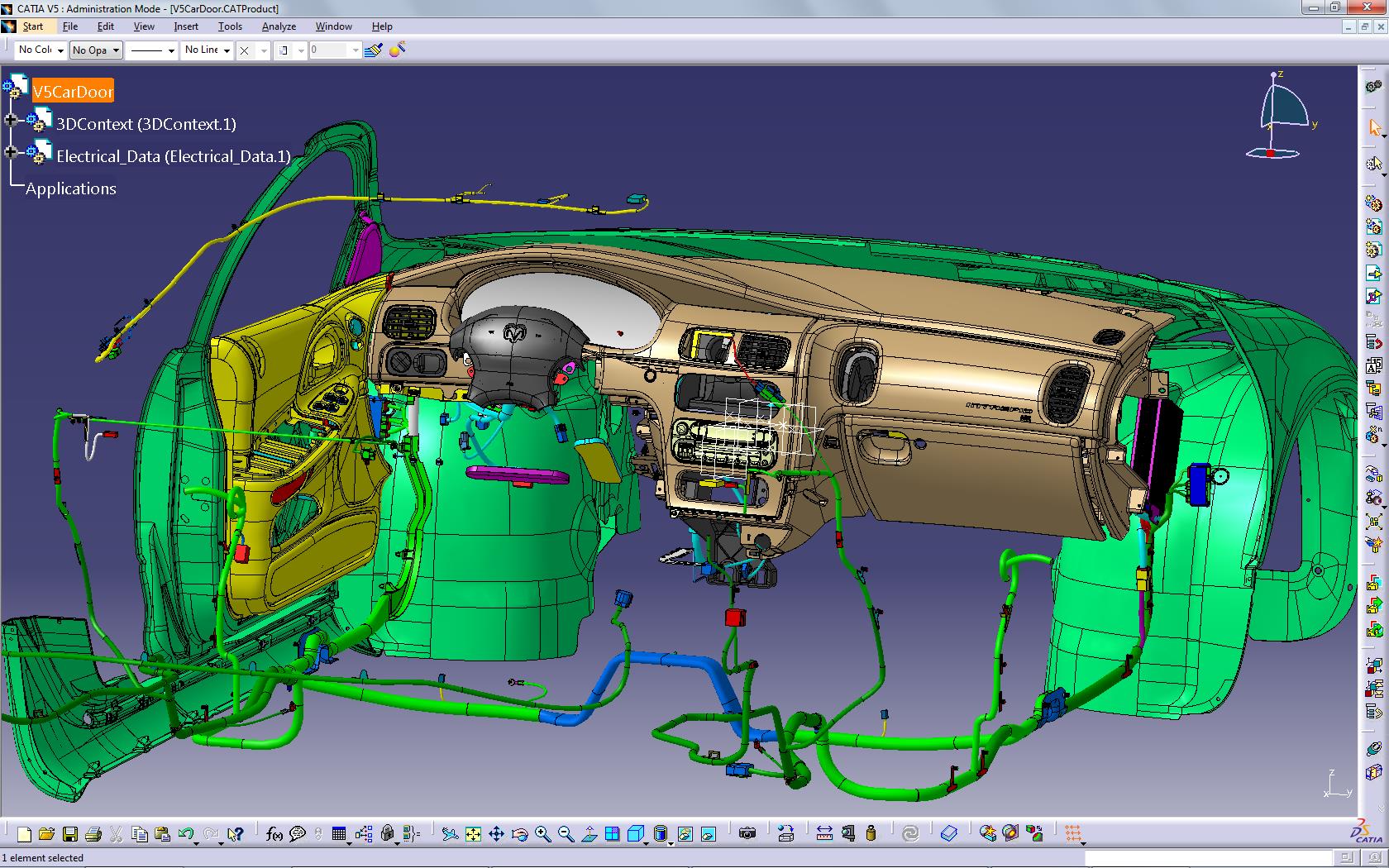Click the Save document button
The image size is (1389, 868).
70,833
